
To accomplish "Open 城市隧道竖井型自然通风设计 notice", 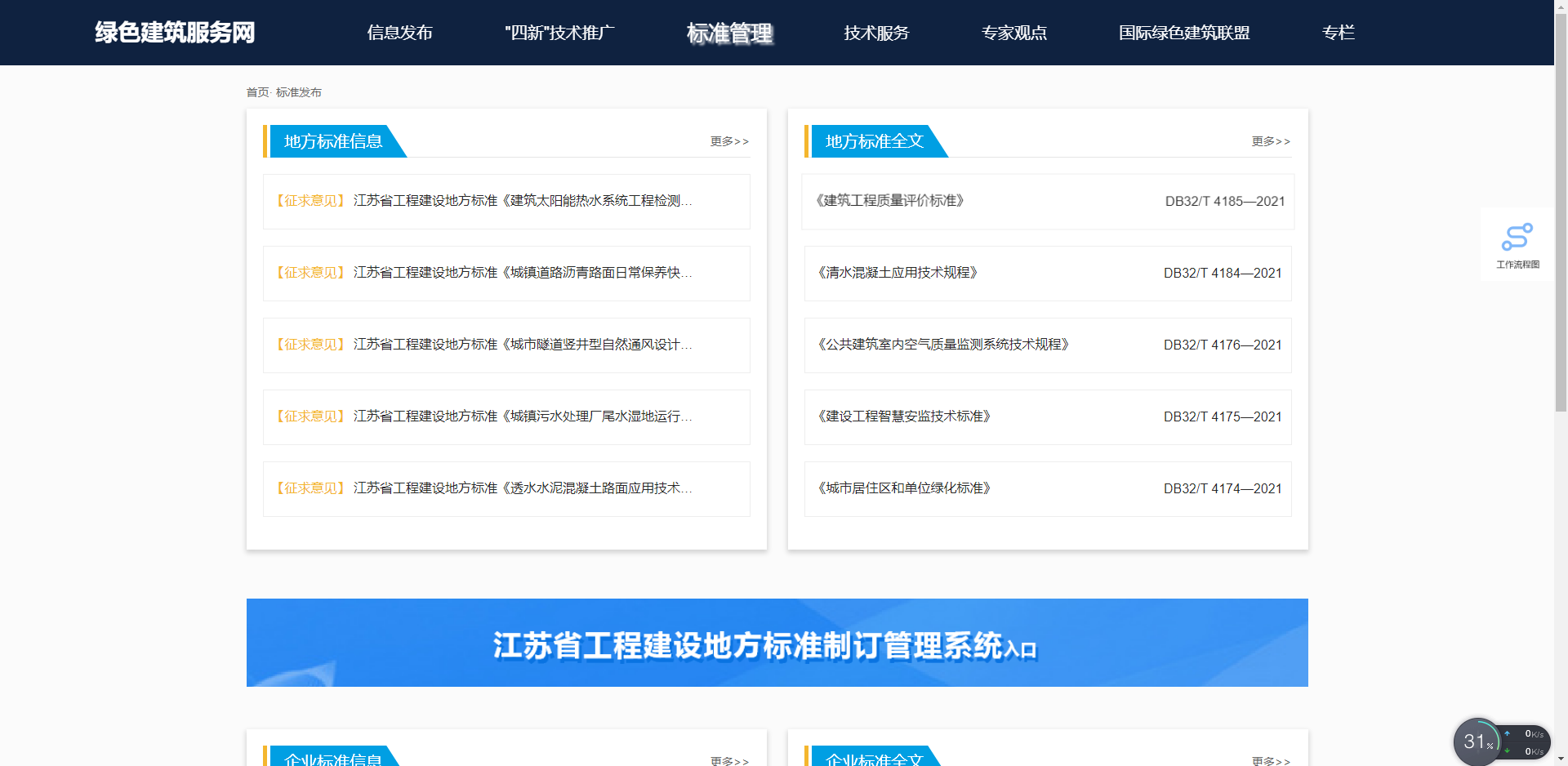I will tap(506, 345).
